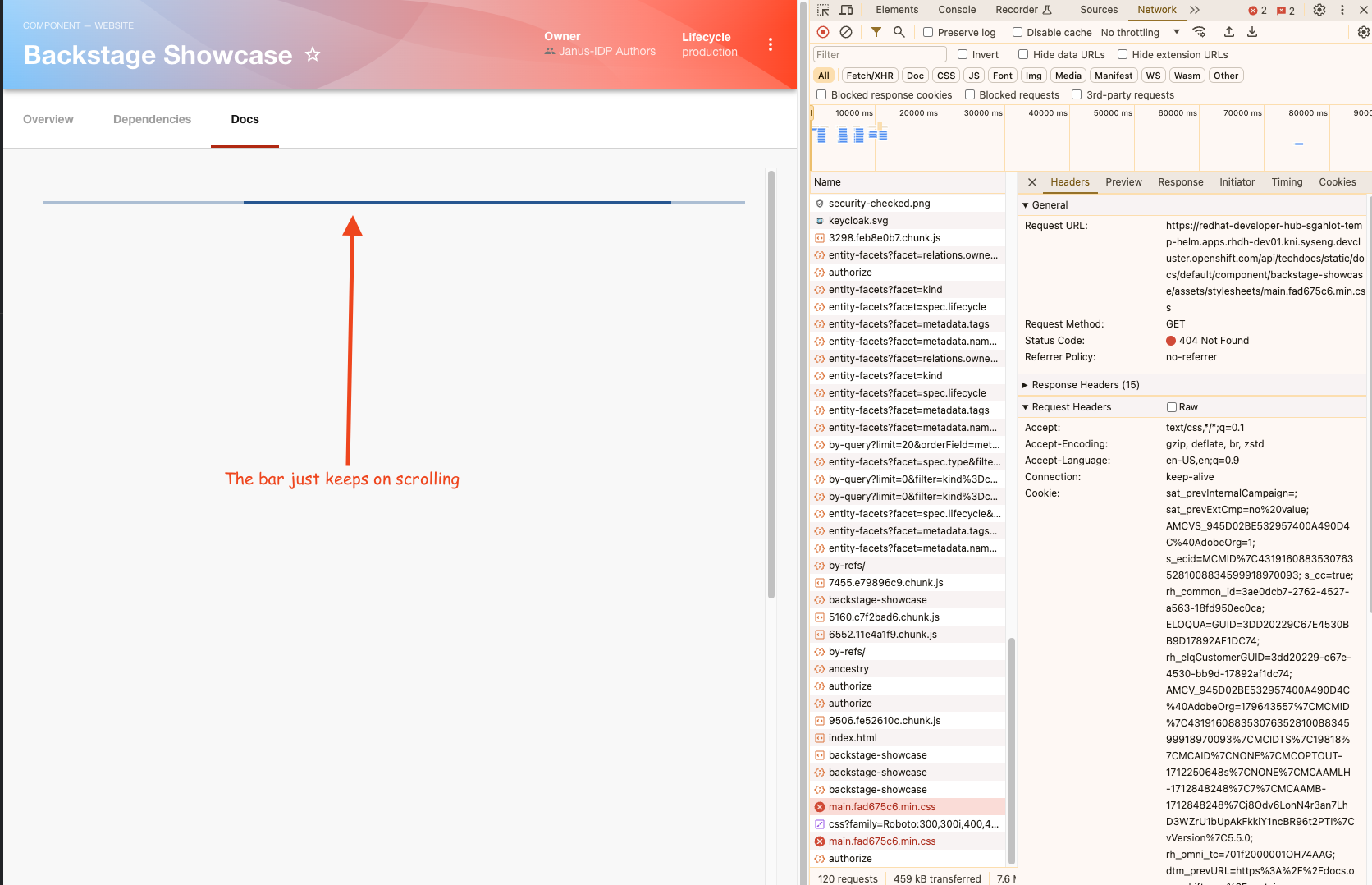Stop recording network log

823,32
